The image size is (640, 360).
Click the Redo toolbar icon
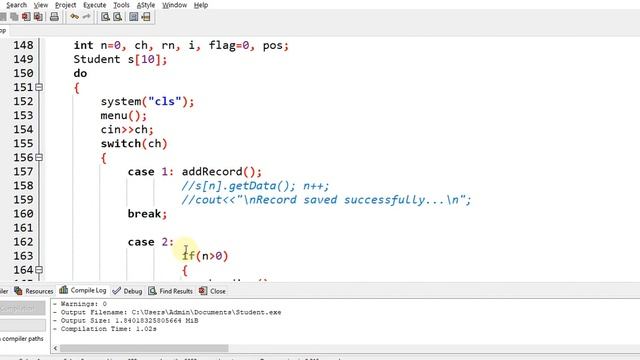pos(87,17)
